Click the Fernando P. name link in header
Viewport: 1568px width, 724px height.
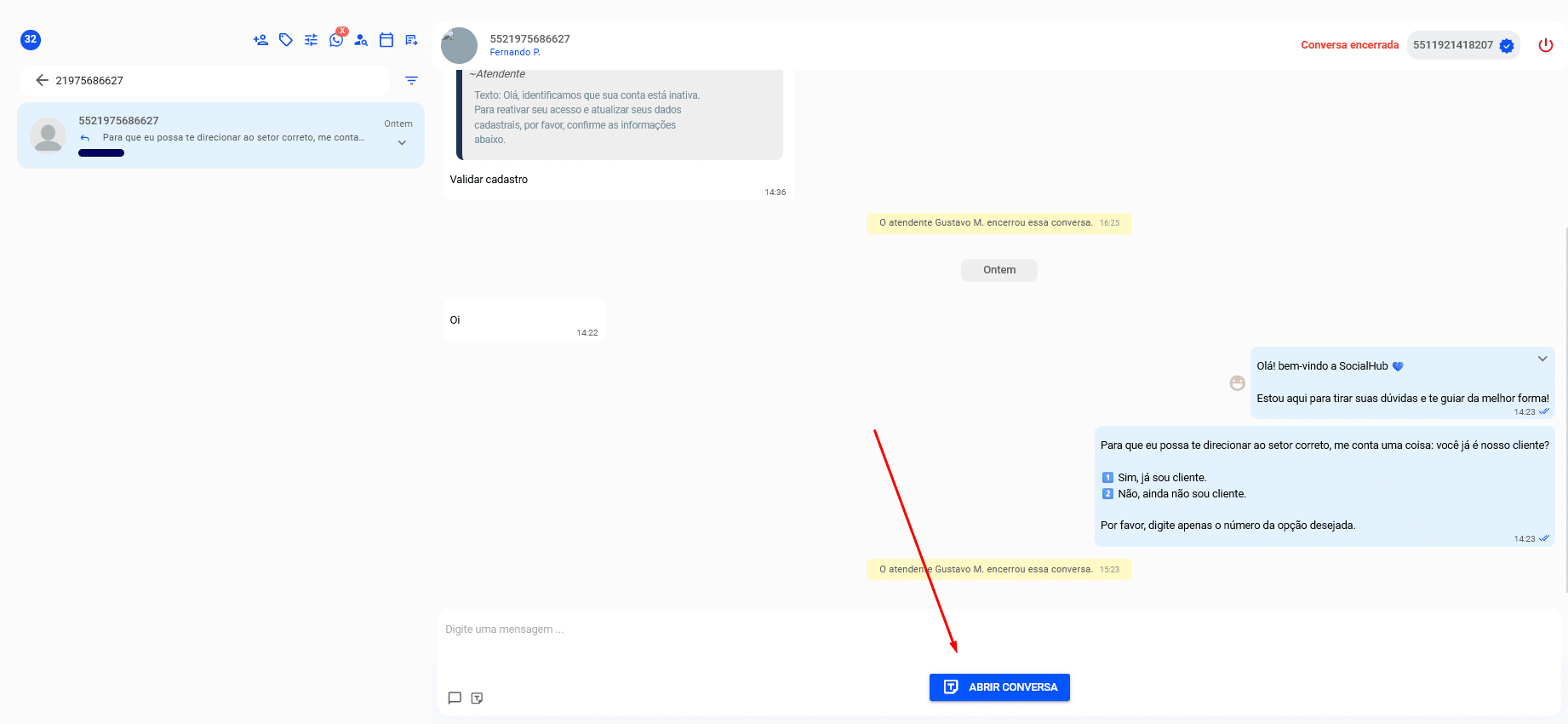click(515, 53)
